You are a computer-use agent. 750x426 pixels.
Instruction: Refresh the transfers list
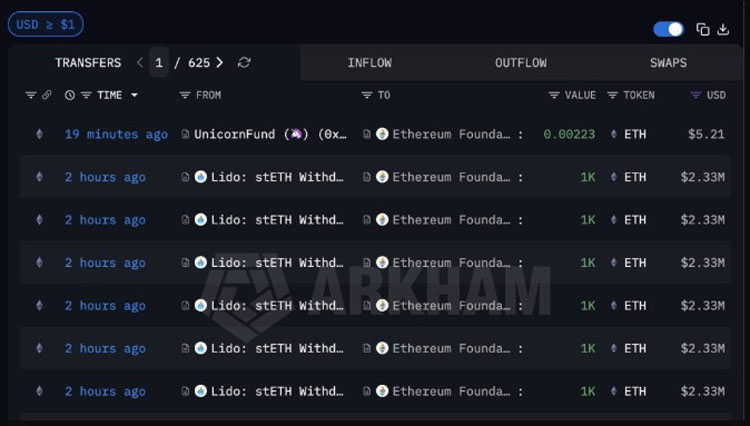(244, 63)
